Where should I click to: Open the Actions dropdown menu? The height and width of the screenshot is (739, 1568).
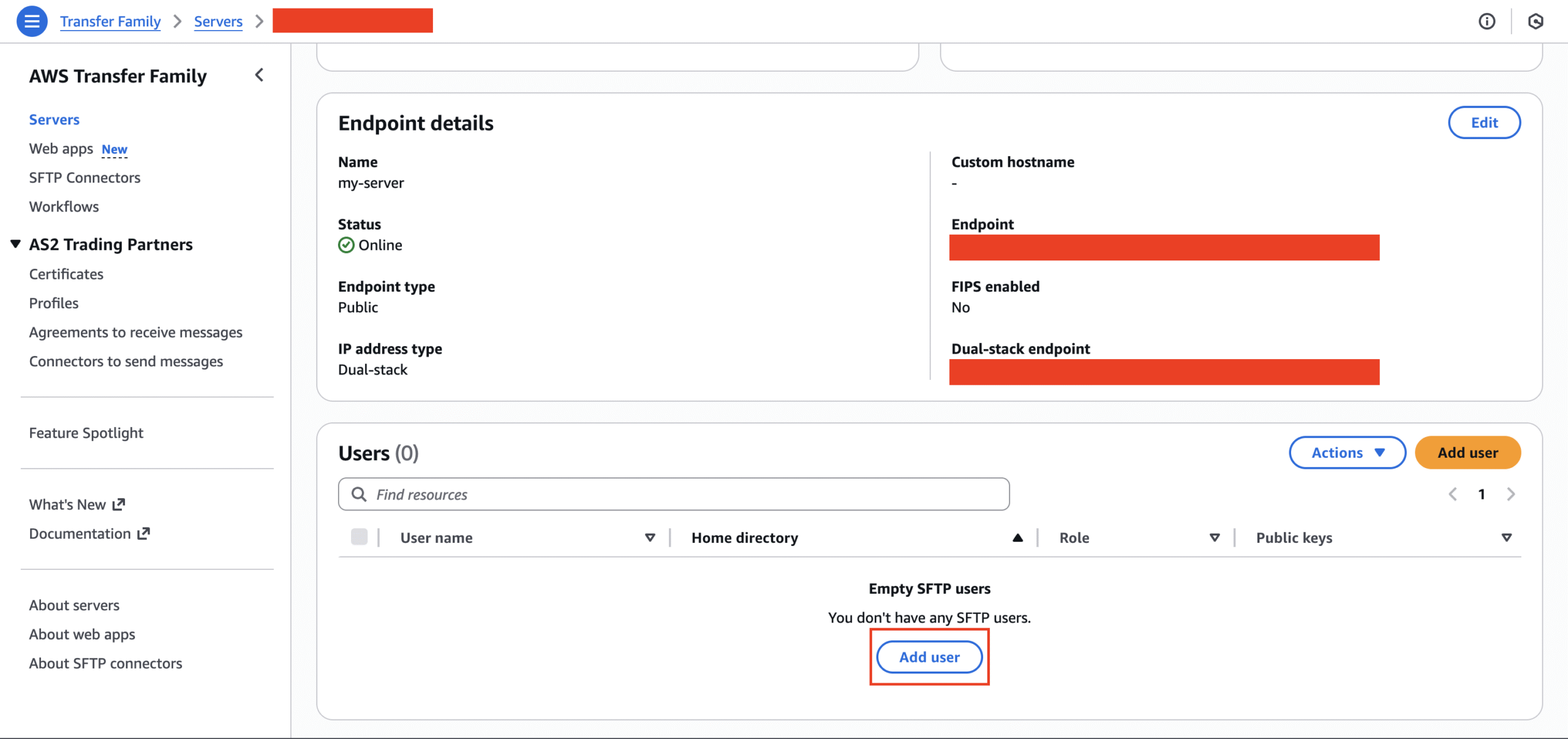click(1347, 453)
